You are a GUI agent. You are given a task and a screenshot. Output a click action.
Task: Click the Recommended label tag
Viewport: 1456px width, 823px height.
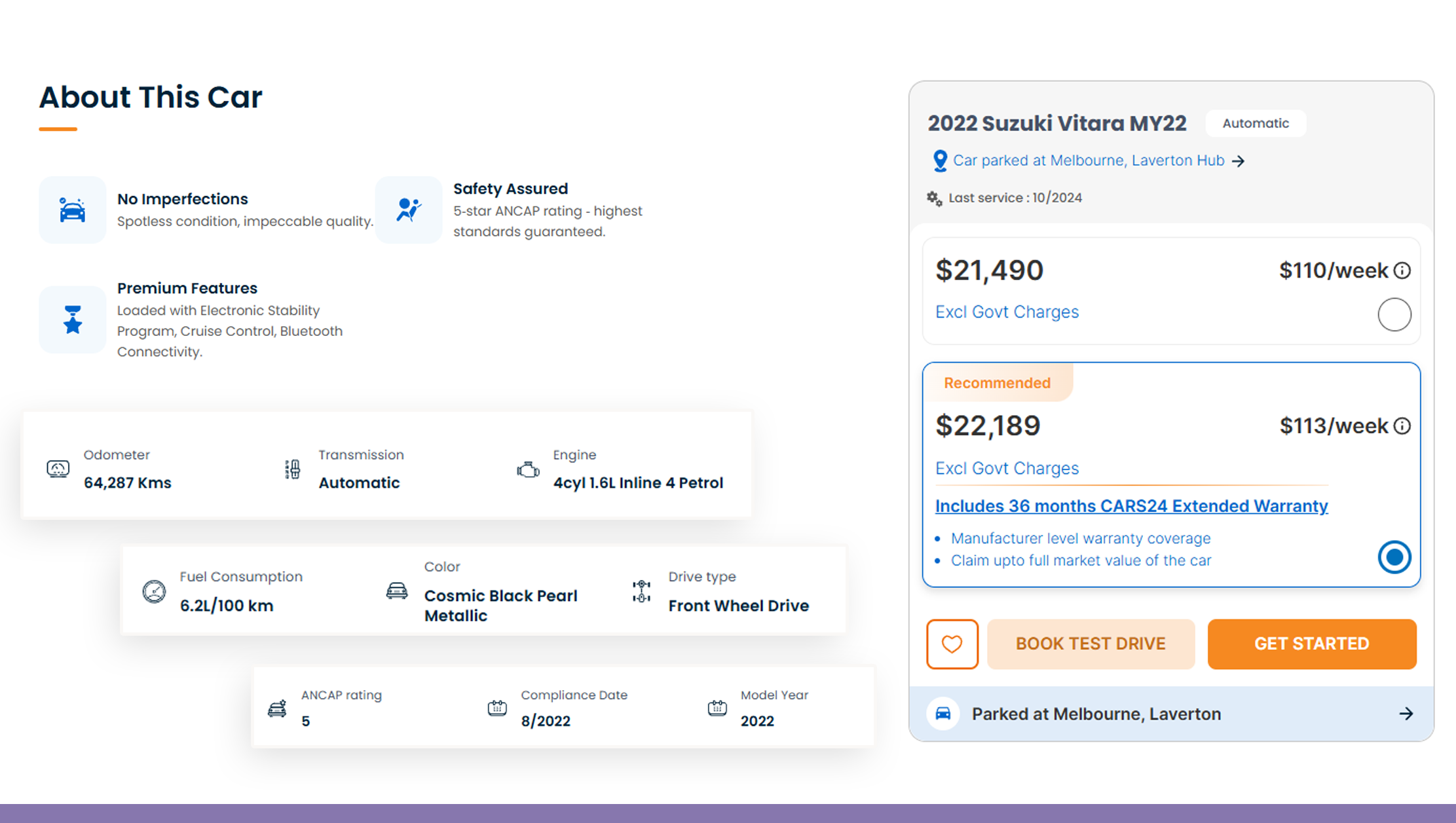pos(997,382)
